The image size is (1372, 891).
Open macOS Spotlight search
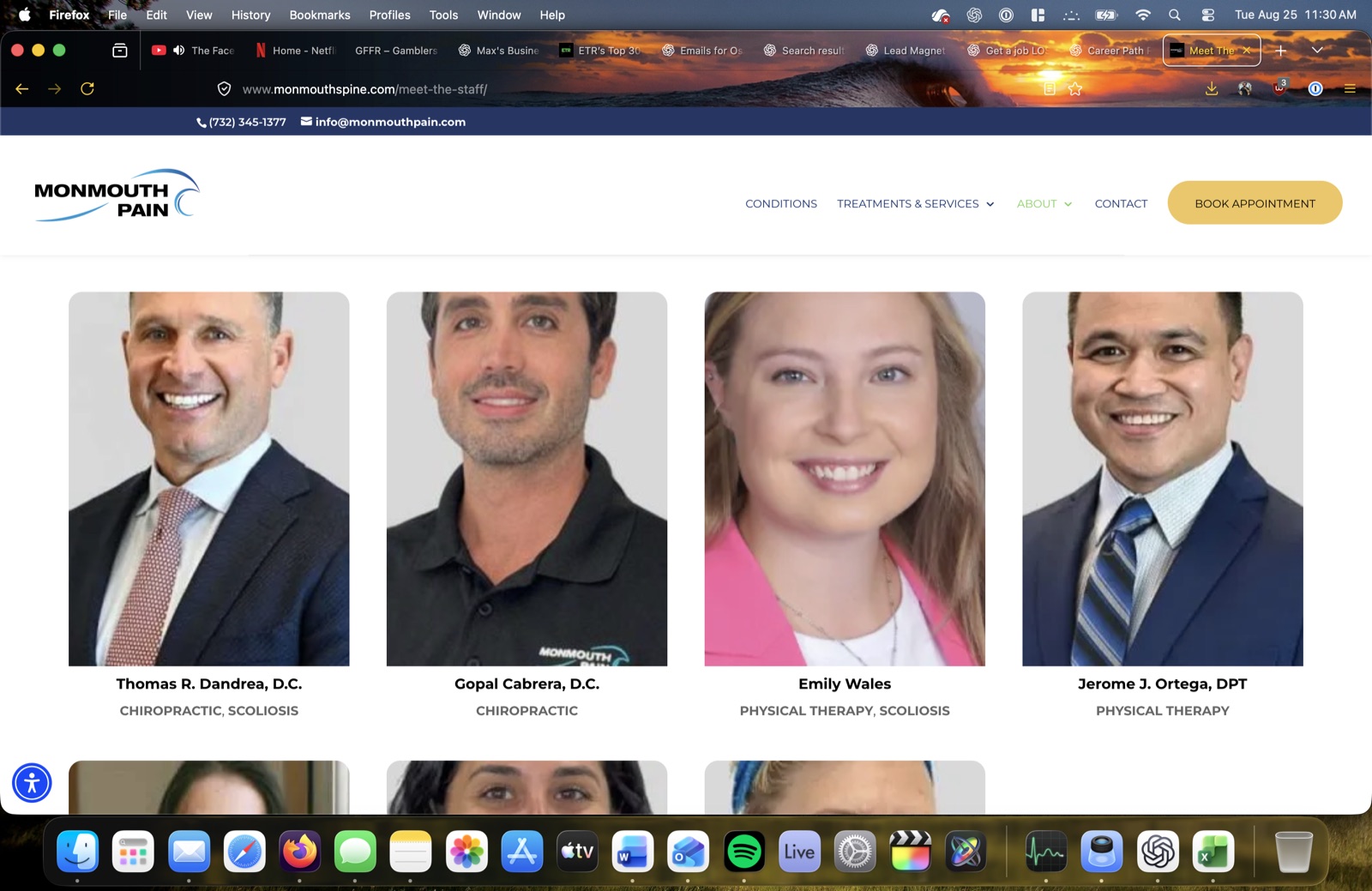coord(1175,15)
